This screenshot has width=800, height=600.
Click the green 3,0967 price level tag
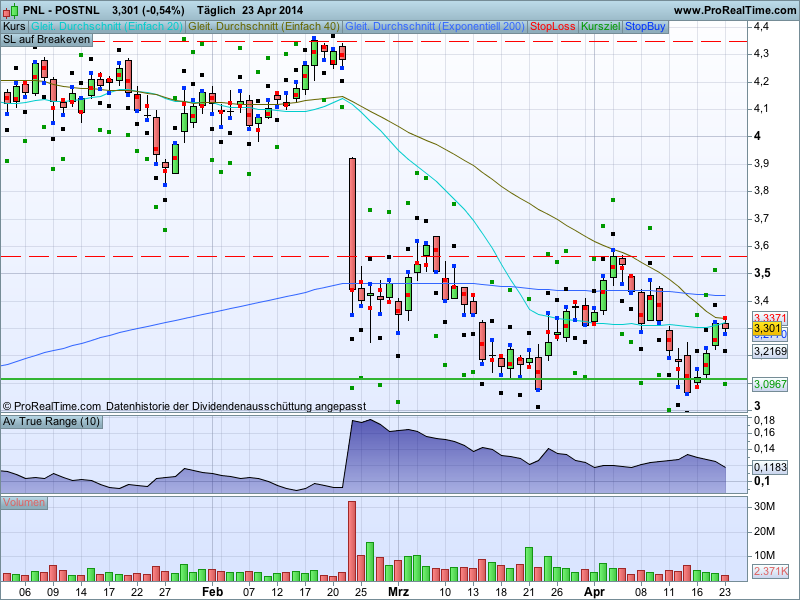click(x=770, y=384)
